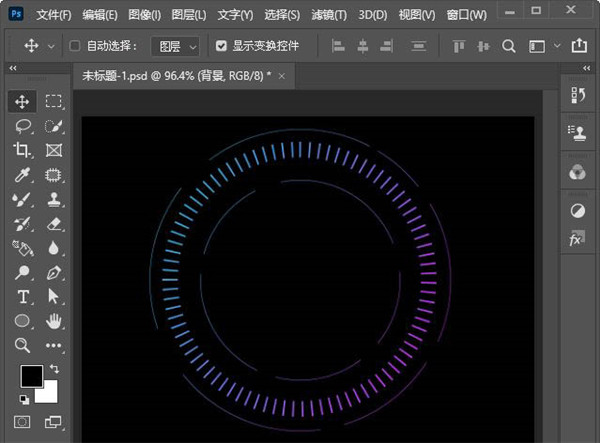
Task: Swap foreground and background colors
Action: tap(54, 369)
